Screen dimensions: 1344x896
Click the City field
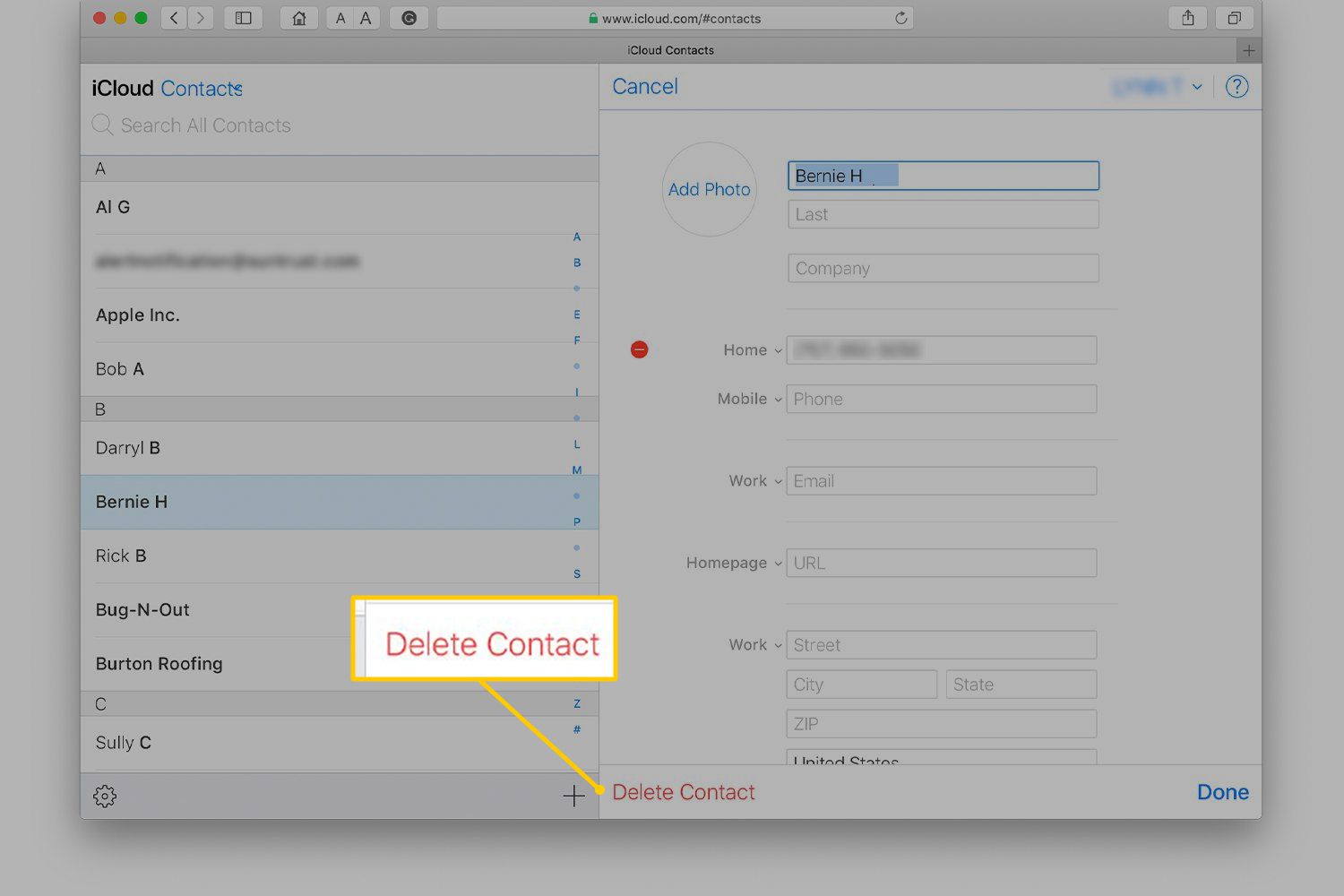[862, 685]
